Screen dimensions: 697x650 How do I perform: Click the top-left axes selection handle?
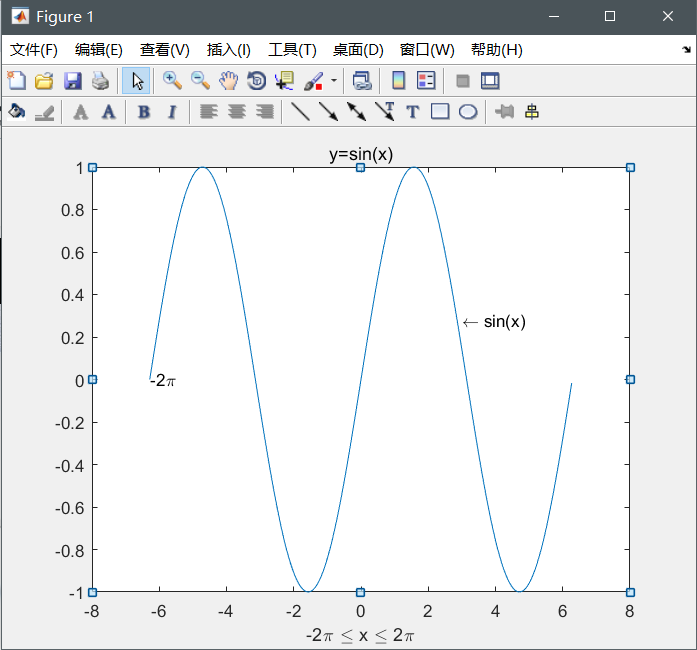[x=92, y=168]
